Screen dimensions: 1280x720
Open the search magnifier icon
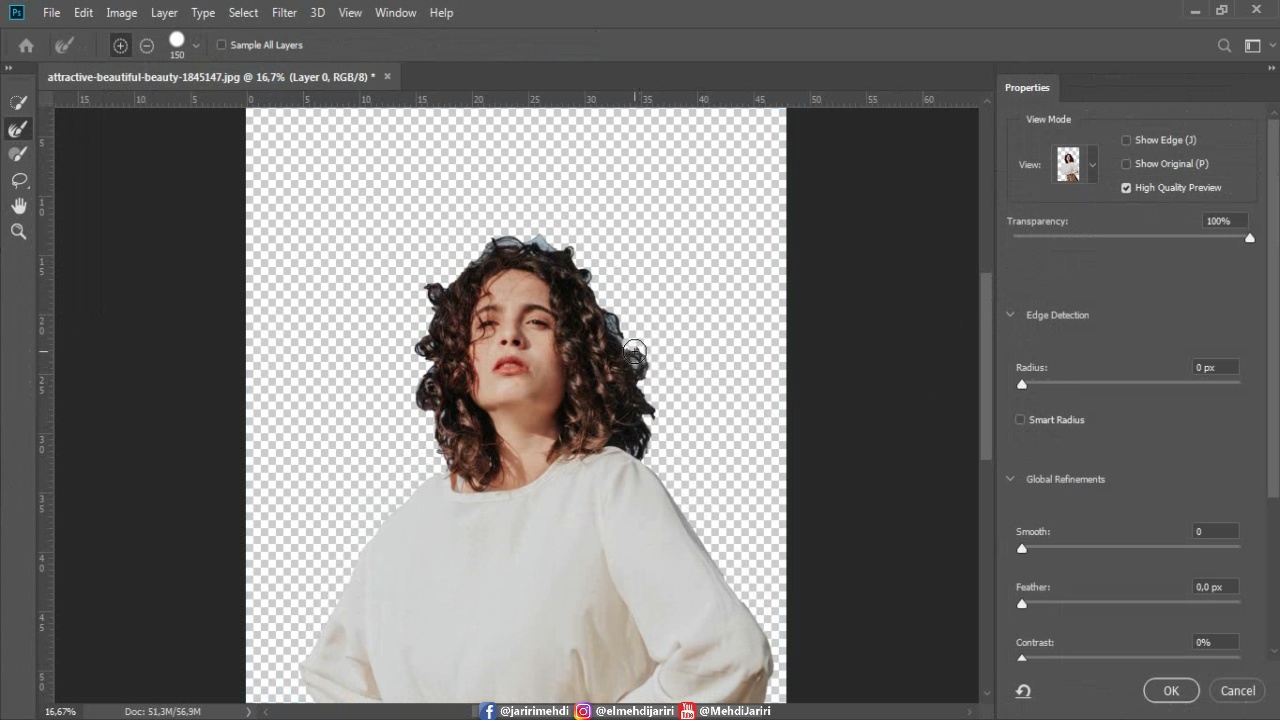click(1224, 45)
